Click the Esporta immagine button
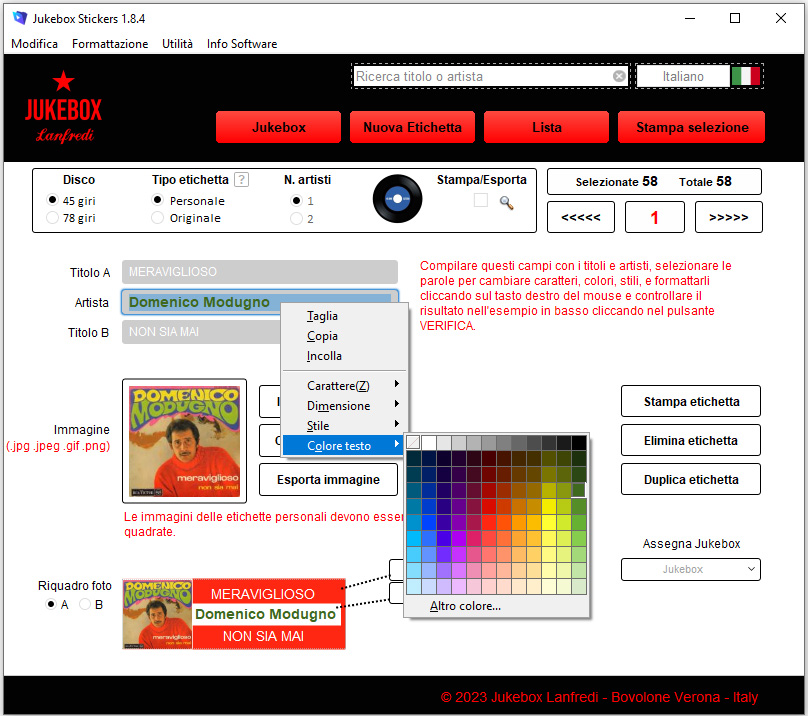This screenshot has width=808, height=716. (328, 479)
